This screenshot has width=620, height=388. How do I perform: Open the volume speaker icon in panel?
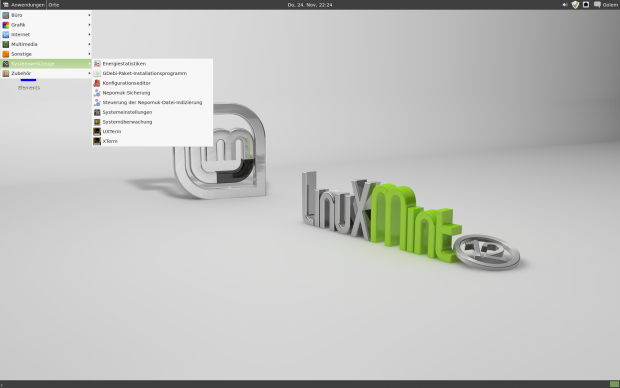[565, 5]
